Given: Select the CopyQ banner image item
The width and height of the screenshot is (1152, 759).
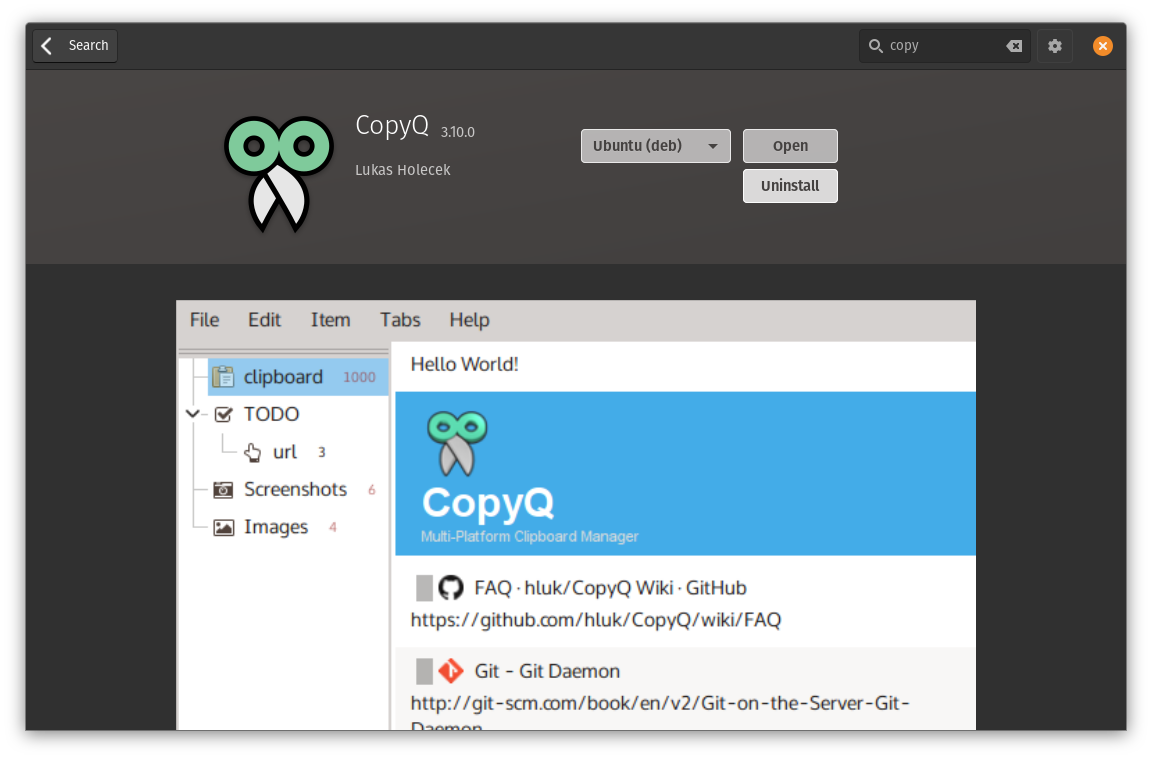Looking at the screenshot, I should pyautogui.click(x=685, y=474).
